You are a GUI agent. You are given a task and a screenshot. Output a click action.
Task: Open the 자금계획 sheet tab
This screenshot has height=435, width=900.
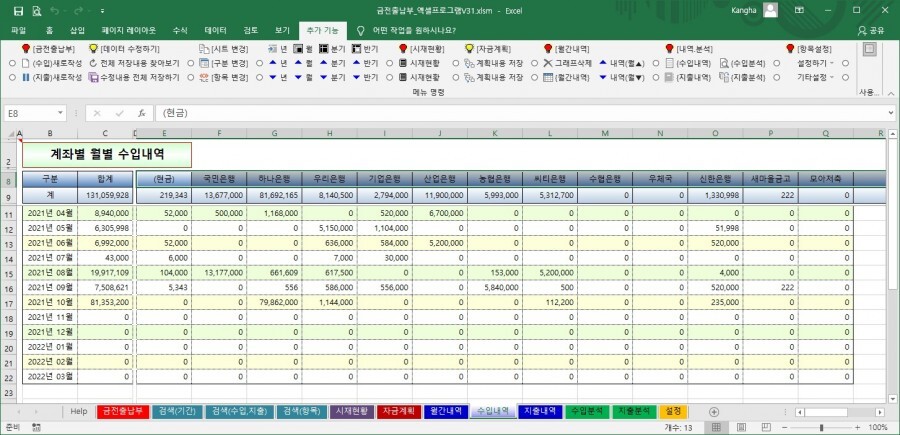[398, 411]
